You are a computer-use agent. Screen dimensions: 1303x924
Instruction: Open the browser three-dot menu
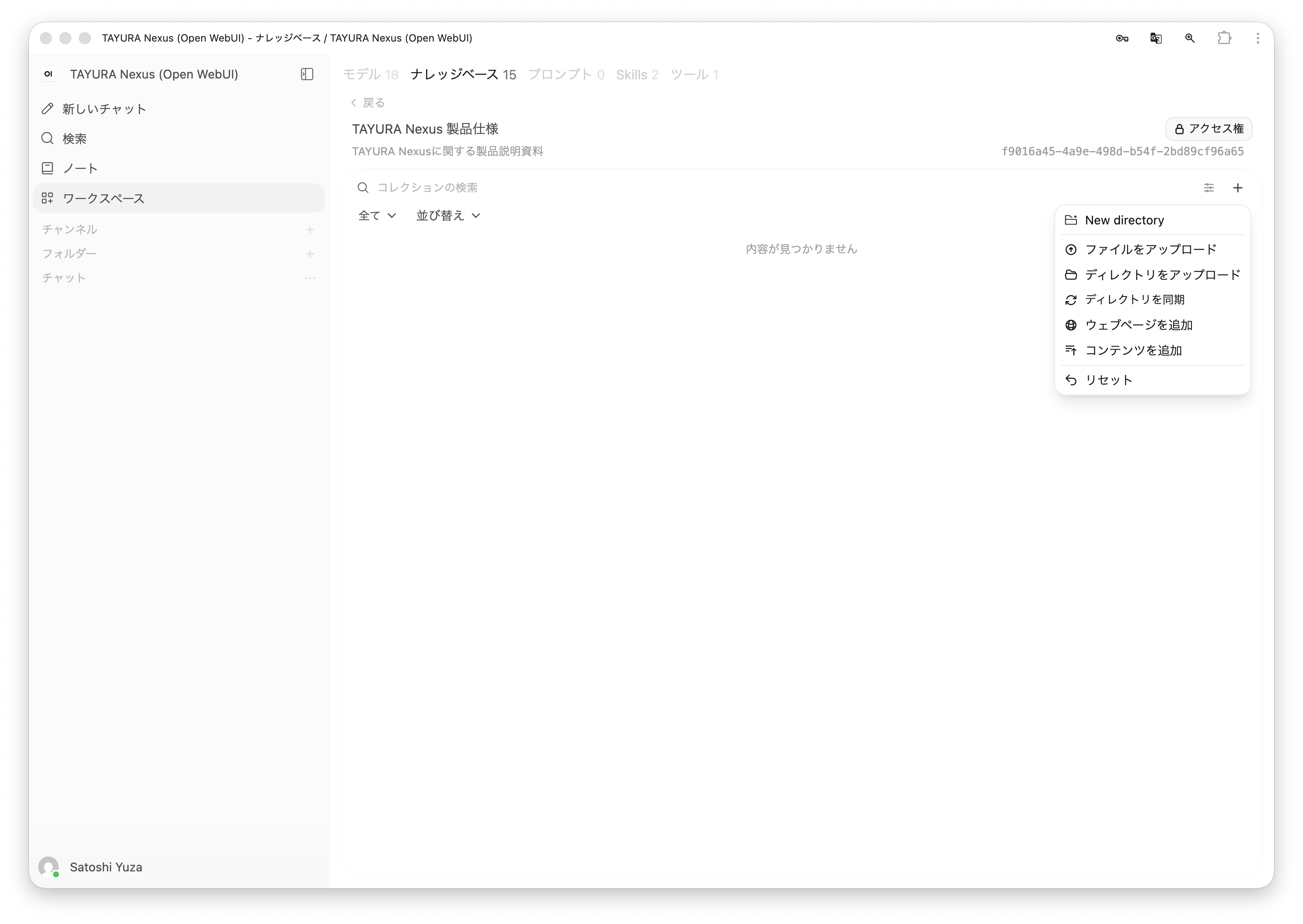pos(1258,38)
